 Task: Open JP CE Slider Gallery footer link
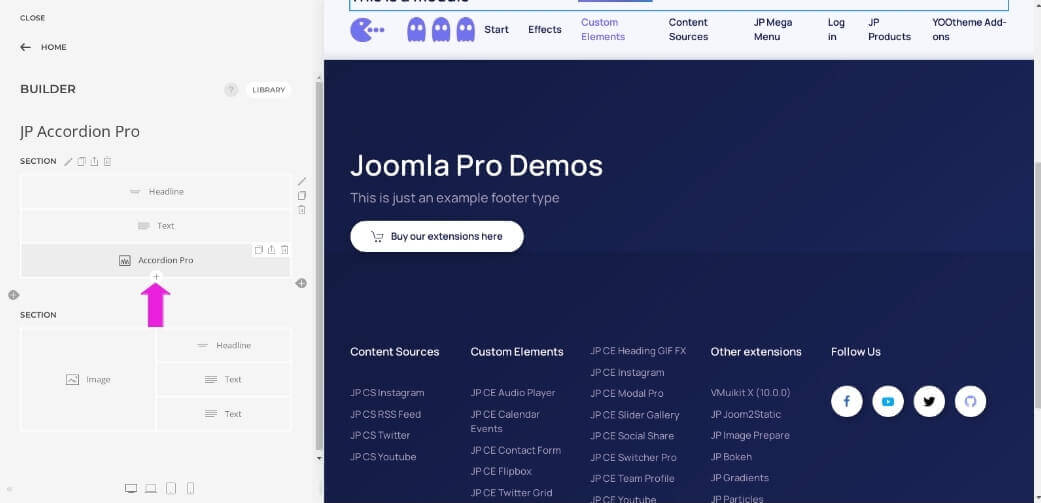[635, 415]
